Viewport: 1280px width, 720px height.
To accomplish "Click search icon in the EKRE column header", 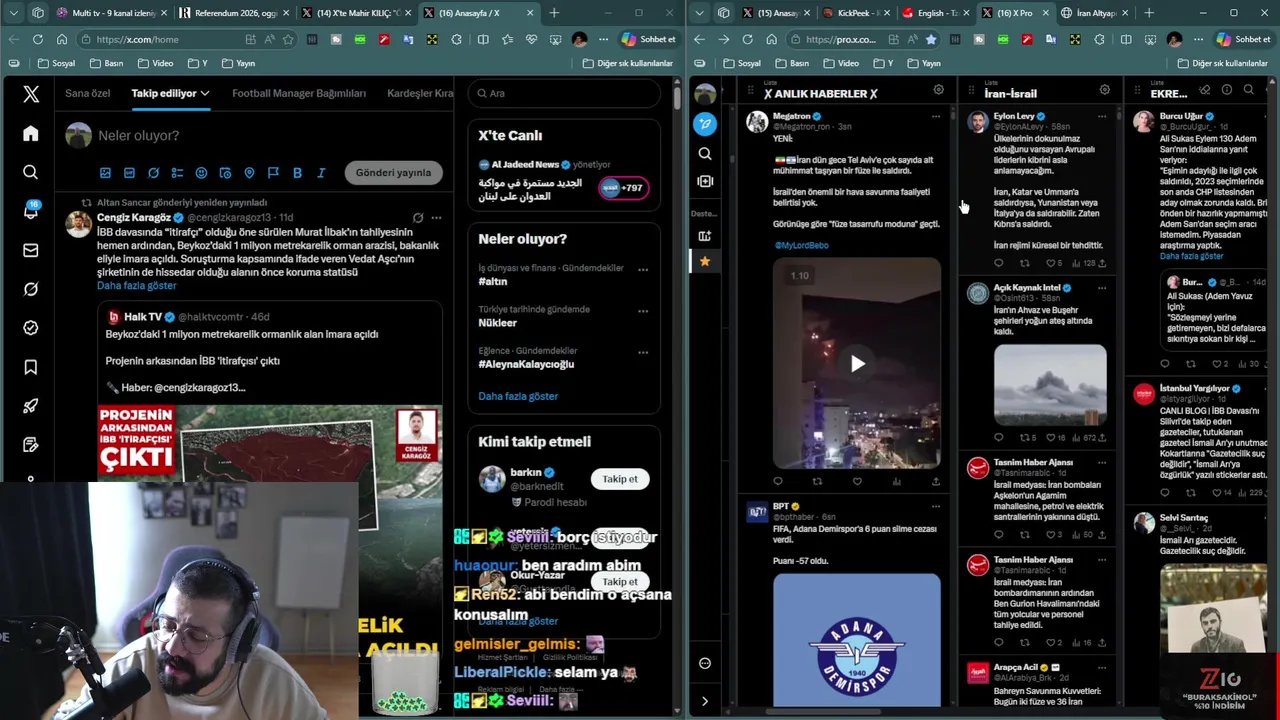I will 1248,90.
